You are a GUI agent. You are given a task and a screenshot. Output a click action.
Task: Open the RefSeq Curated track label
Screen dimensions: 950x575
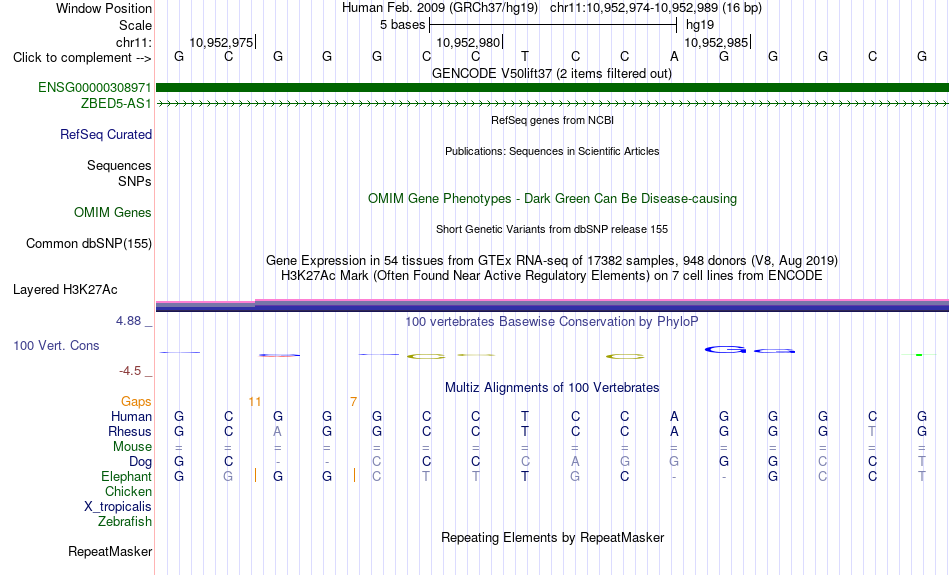[106, 135]
